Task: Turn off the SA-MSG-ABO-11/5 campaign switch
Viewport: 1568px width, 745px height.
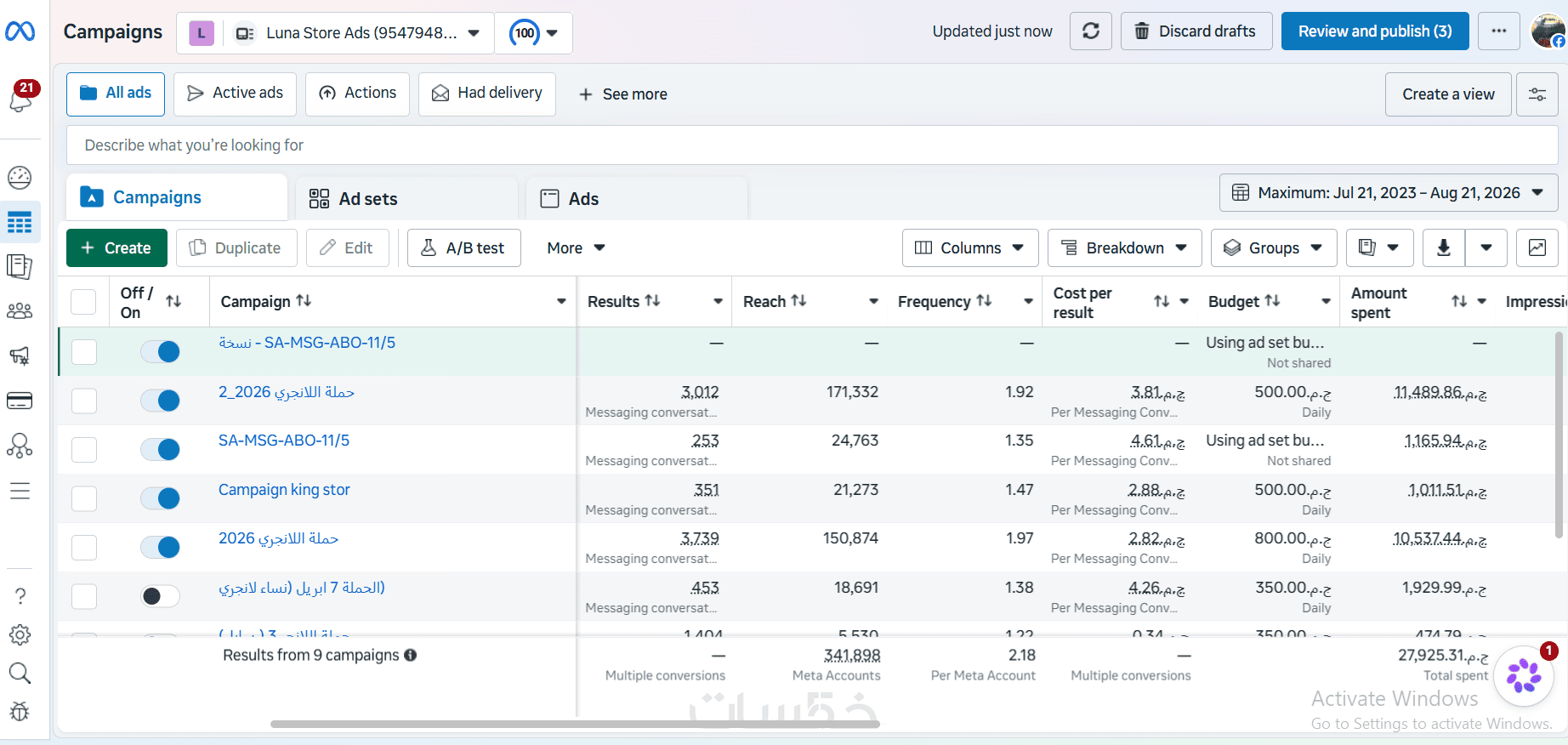Action: click(161, 449)
